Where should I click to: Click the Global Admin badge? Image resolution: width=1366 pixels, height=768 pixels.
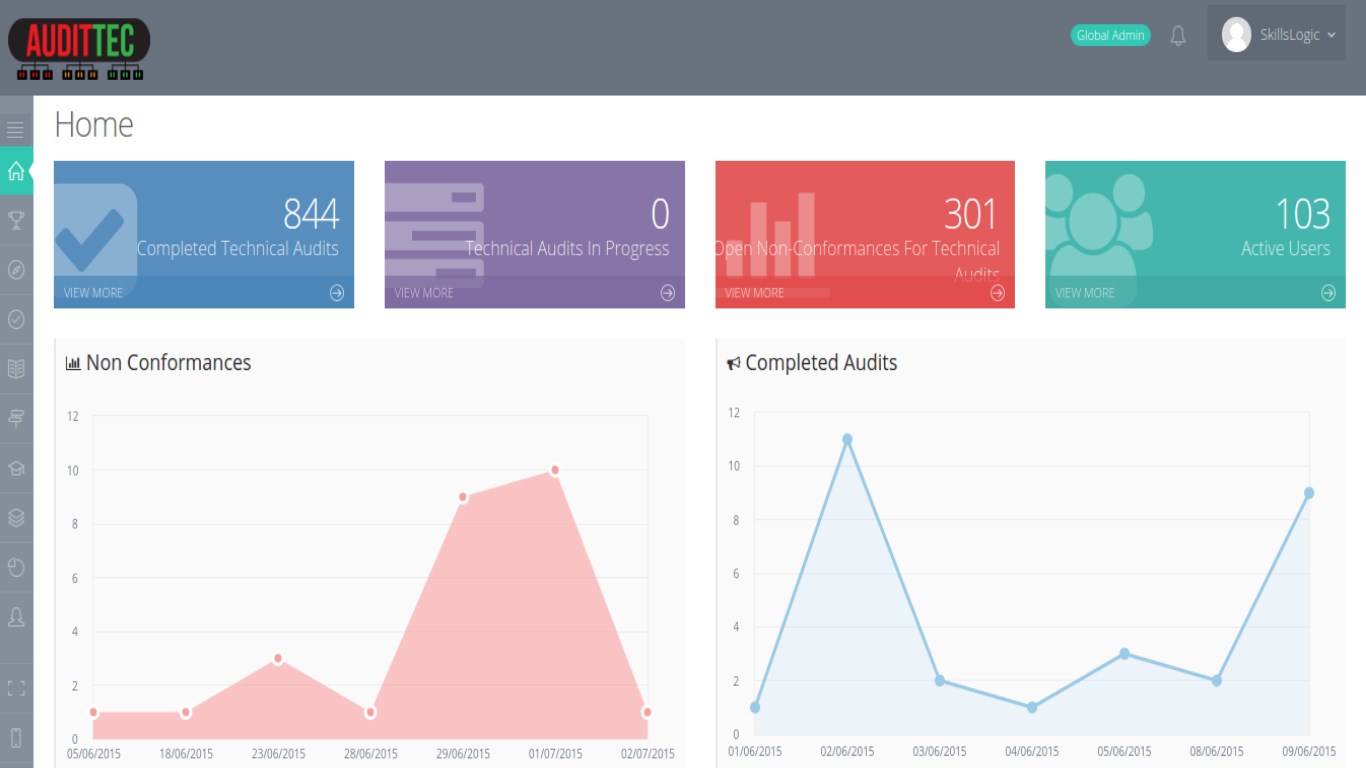[x=1110, y=35]
